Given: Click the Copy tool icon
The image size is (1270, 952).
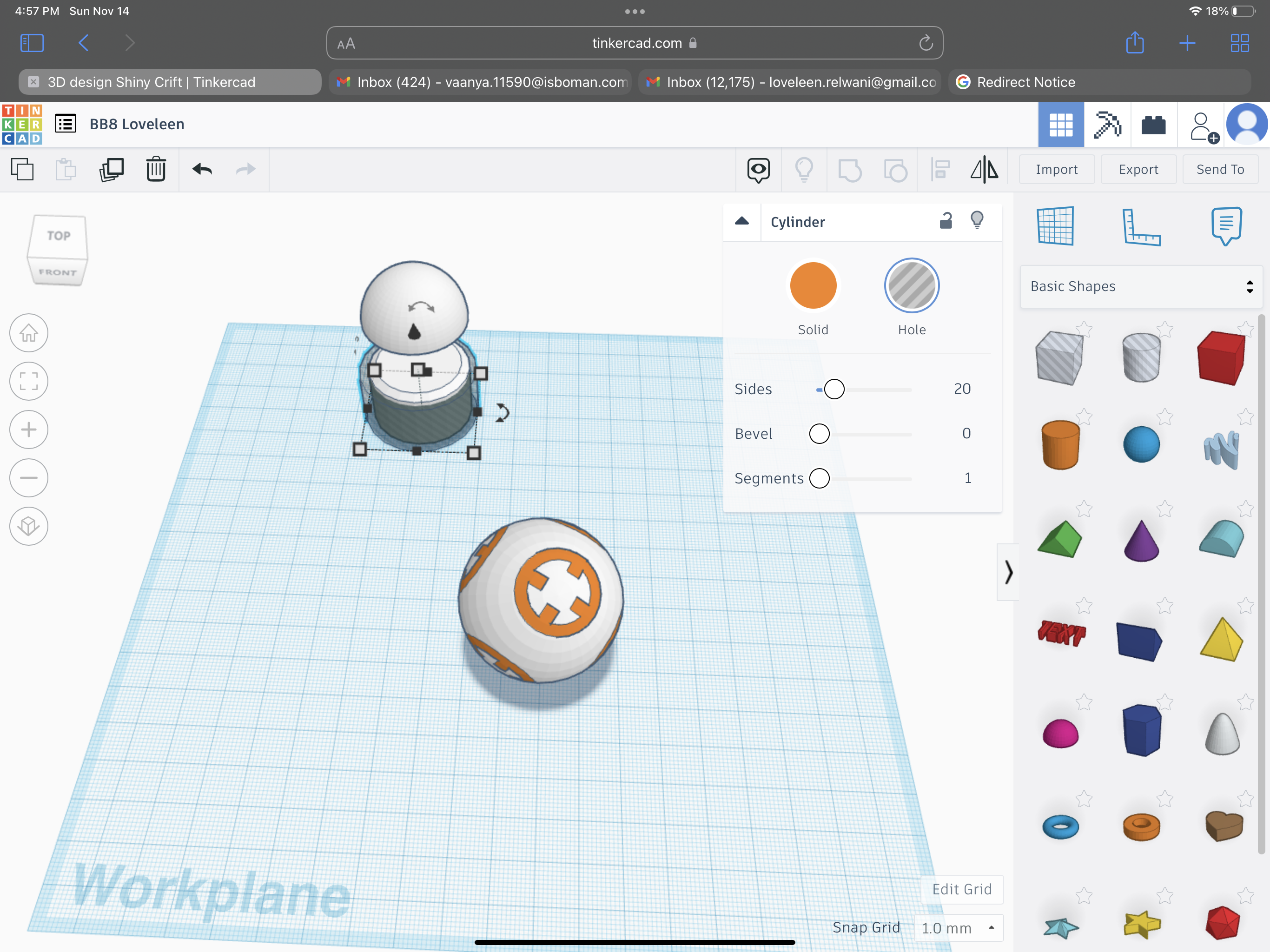Looking at the screenshot, I should [22, 169].
